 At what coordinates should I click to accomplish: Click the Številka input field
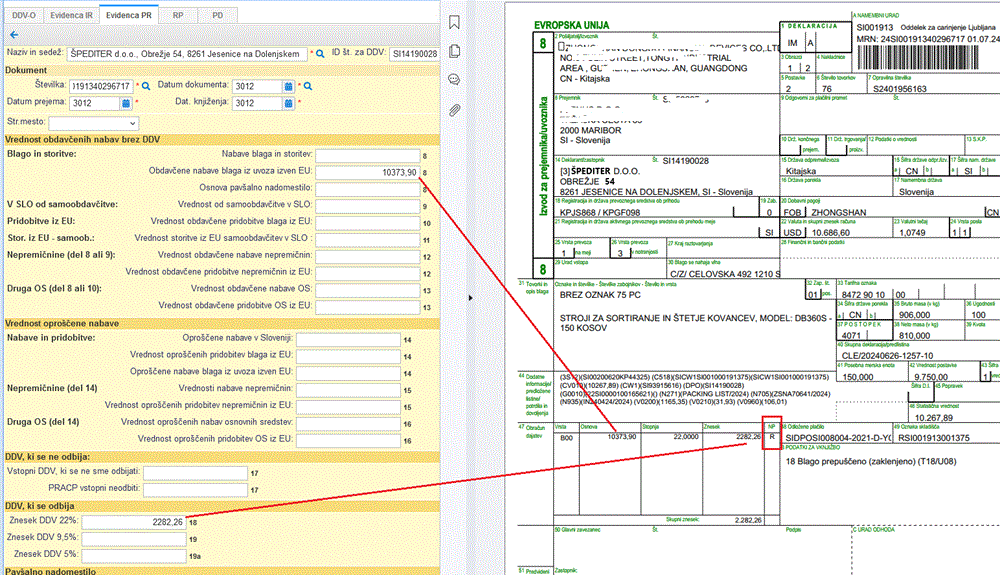pos(101,86)
